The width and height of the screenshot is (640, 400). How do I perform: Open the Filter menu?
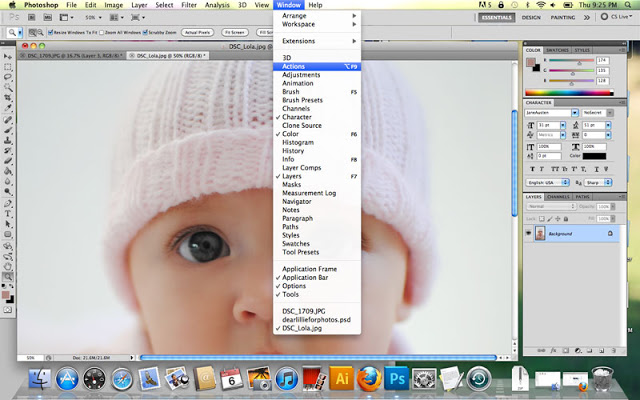[189, 5]
